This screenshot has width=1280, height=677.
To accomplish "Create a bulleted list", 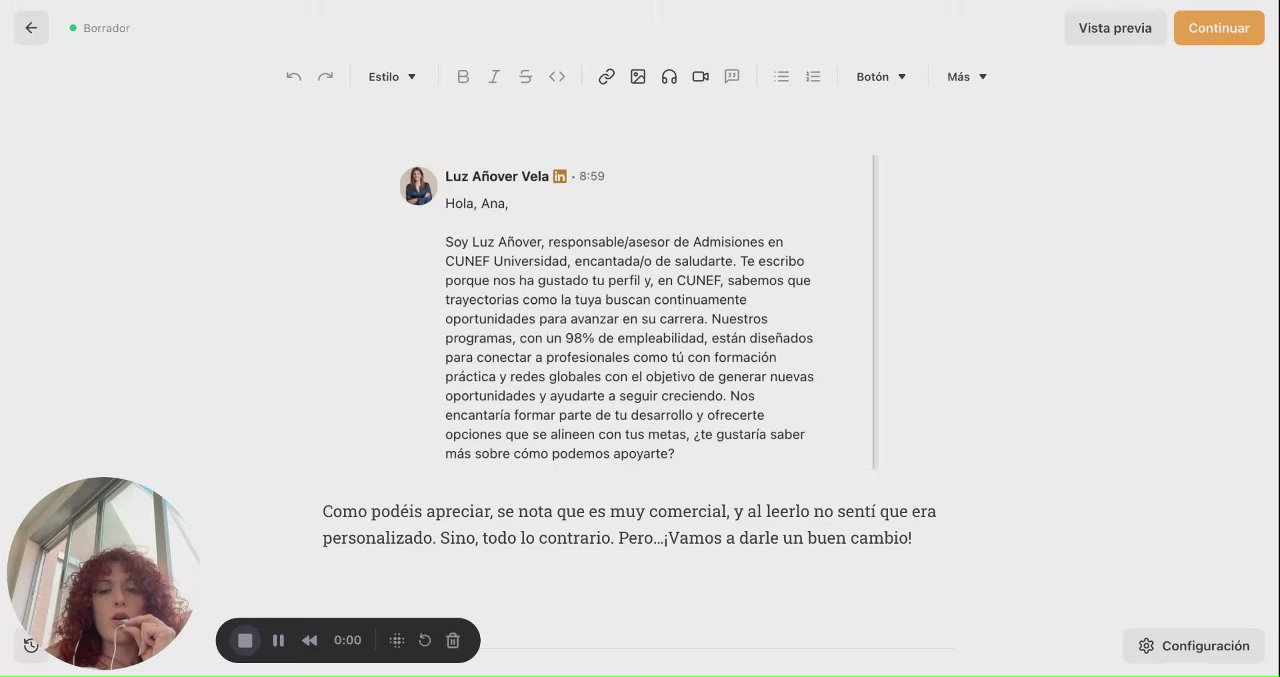I will click(x=782, y=77).
